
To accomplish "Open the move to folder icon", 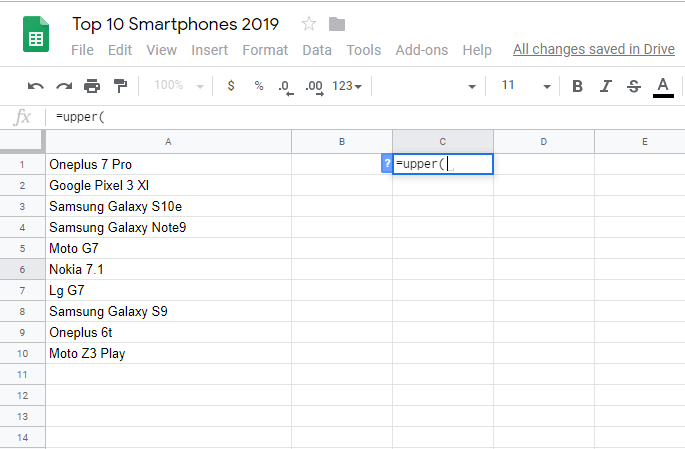I will [337, 24].
